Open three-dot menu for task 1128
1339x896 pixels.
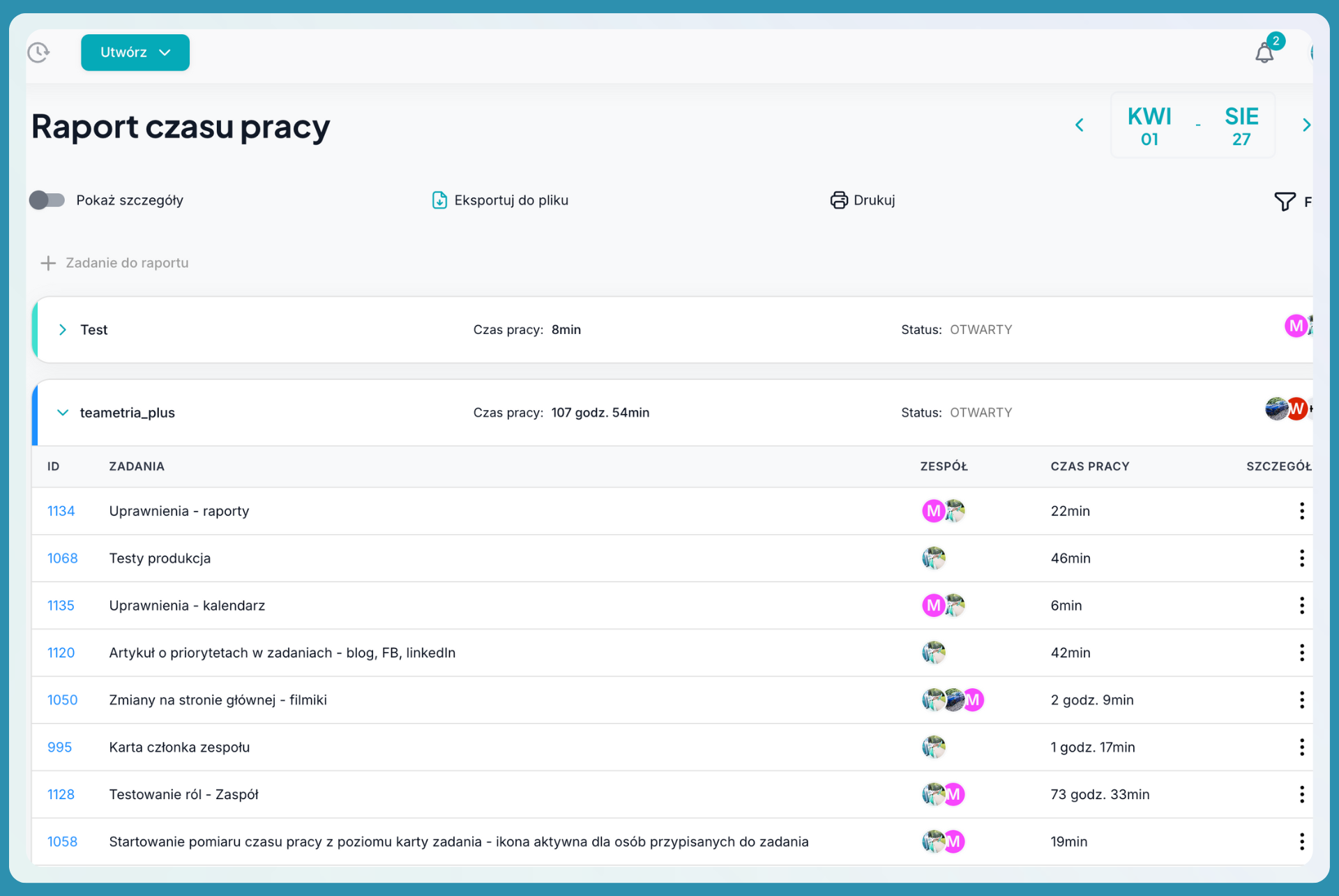point(1301,794)
